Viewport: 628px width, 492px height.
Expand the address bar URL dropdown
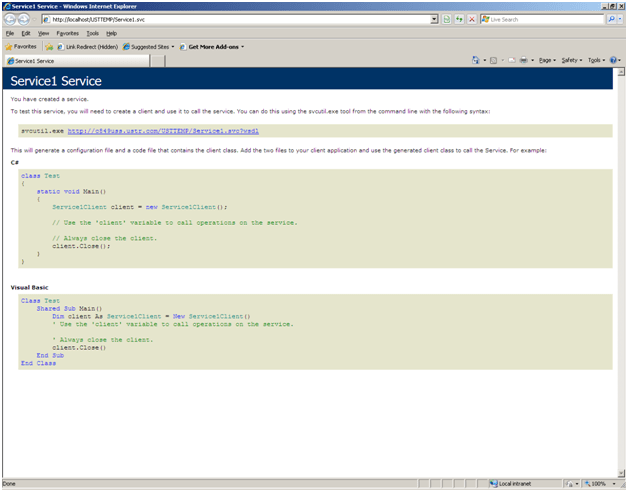click(x=434, y=19)
